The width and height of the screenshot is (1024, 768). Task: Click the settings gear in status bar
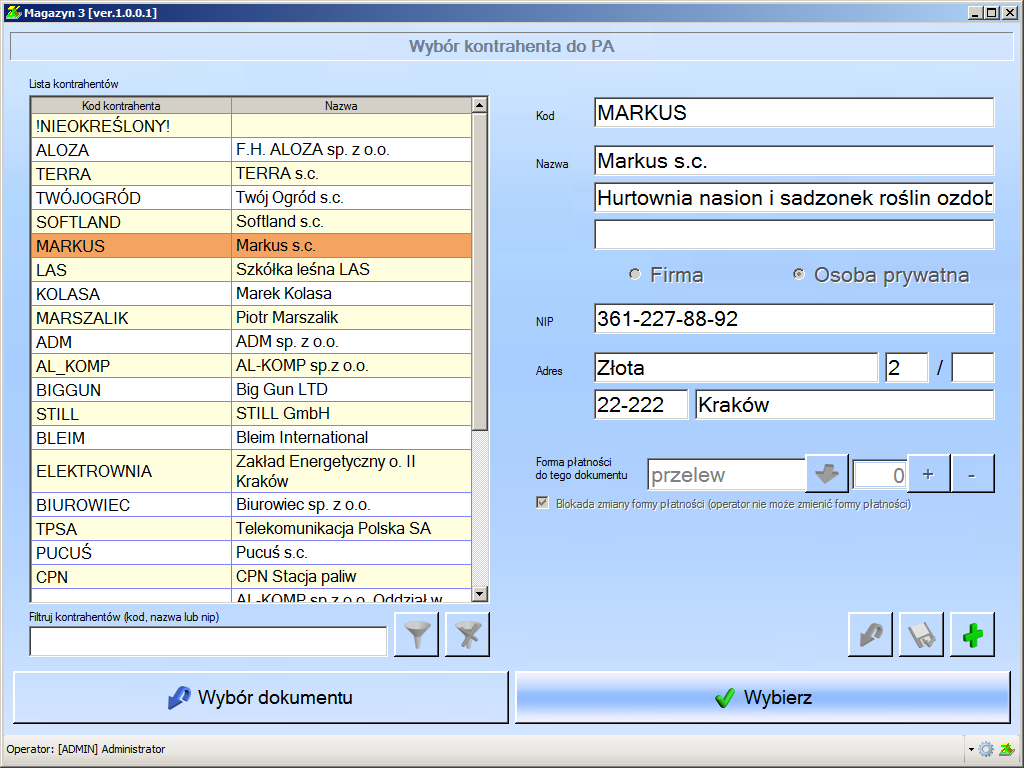tap(986, 749)
